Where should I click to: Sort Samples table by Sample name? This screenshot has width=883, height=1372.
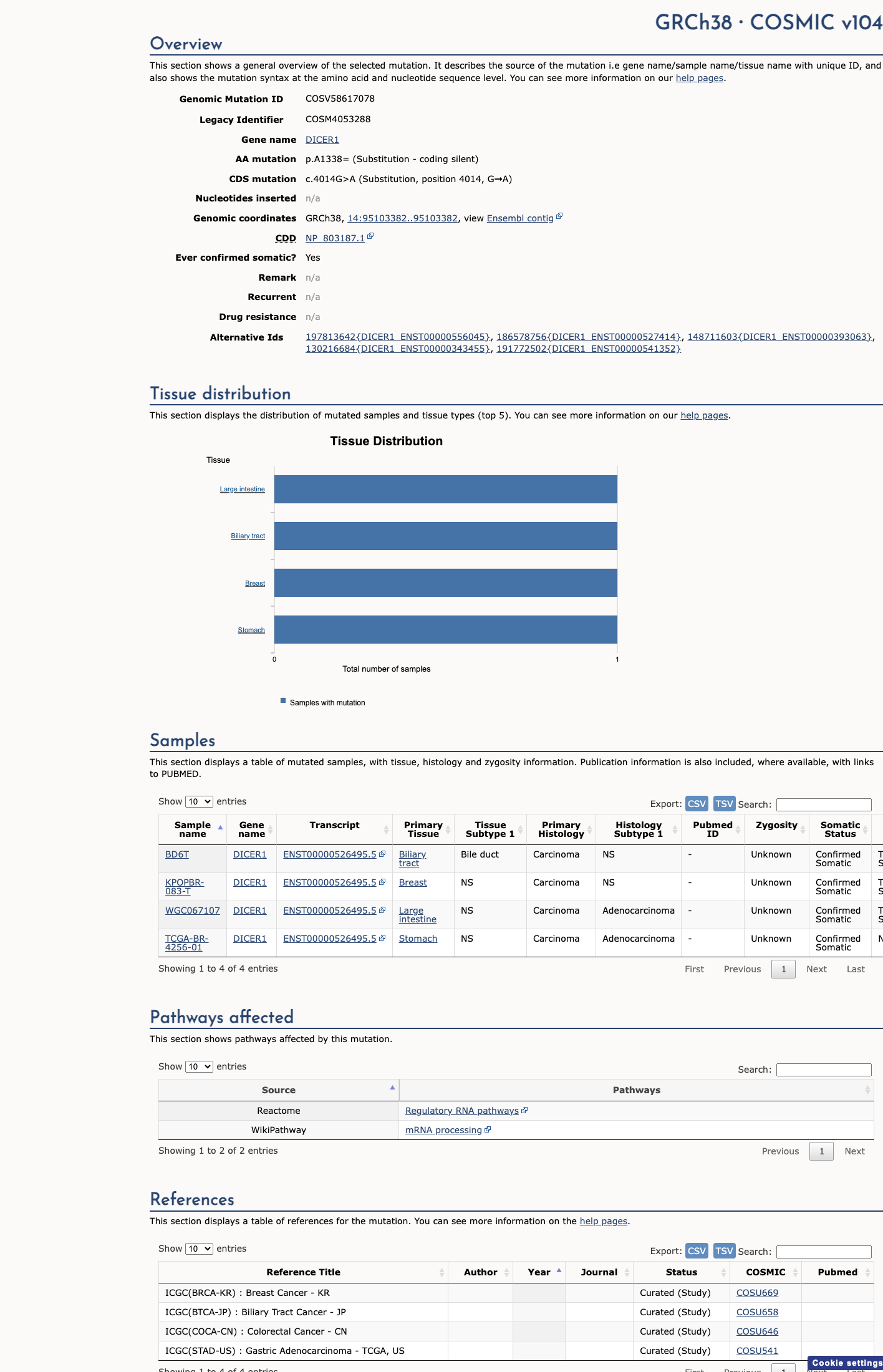point(193,829)
